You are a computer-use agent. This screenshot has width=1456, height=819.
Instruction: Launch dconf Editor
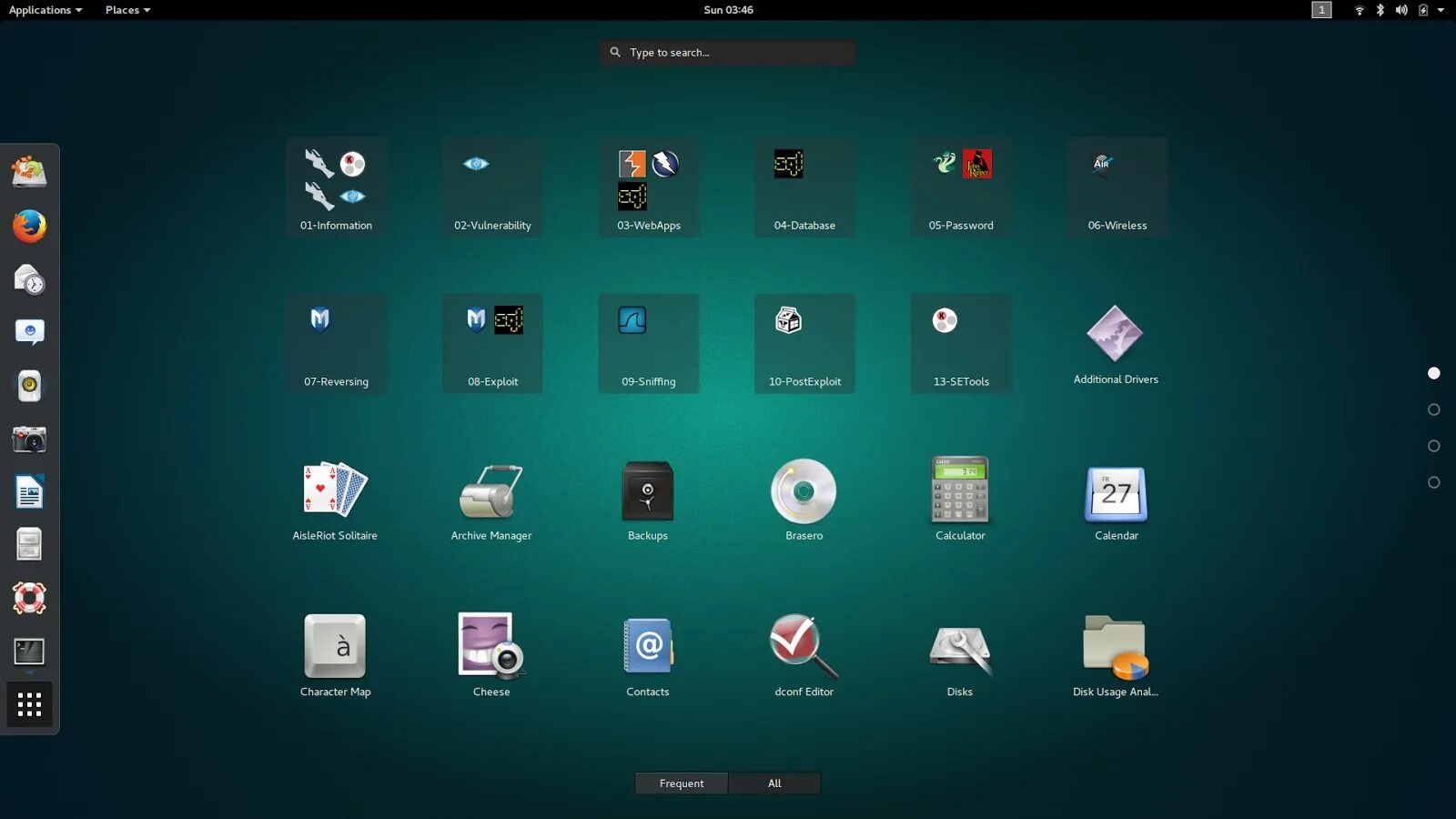click(x=804, y=656)
